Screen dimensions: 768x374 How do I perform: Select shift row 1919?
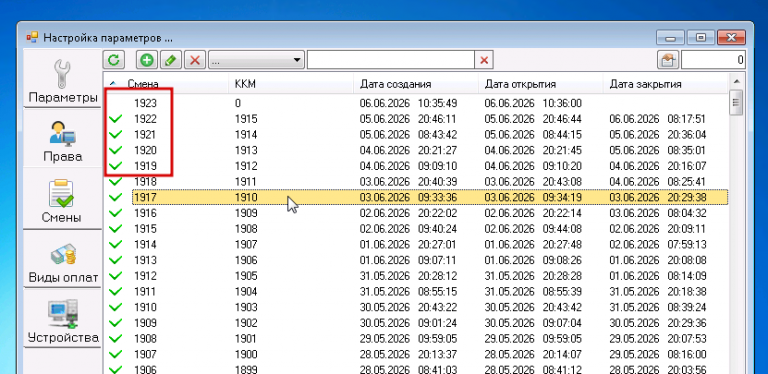416,166
